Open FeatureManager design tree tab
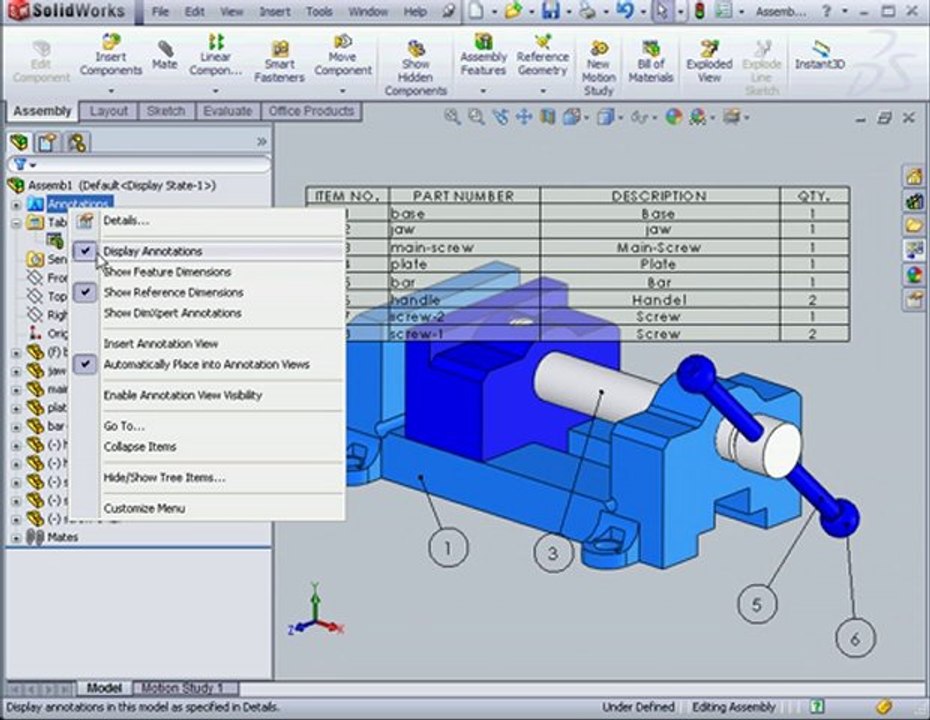This screenshot has height=720, width=930. click(19, 142)
